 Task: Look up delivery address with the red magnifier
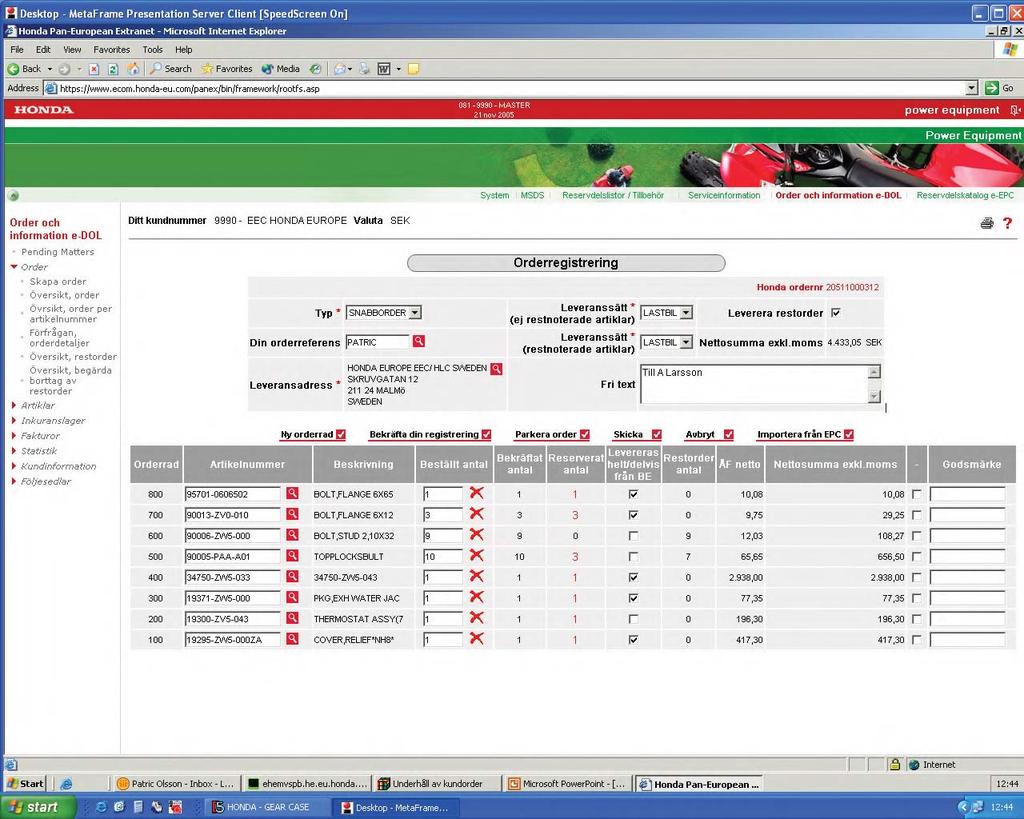click(496, 369)
